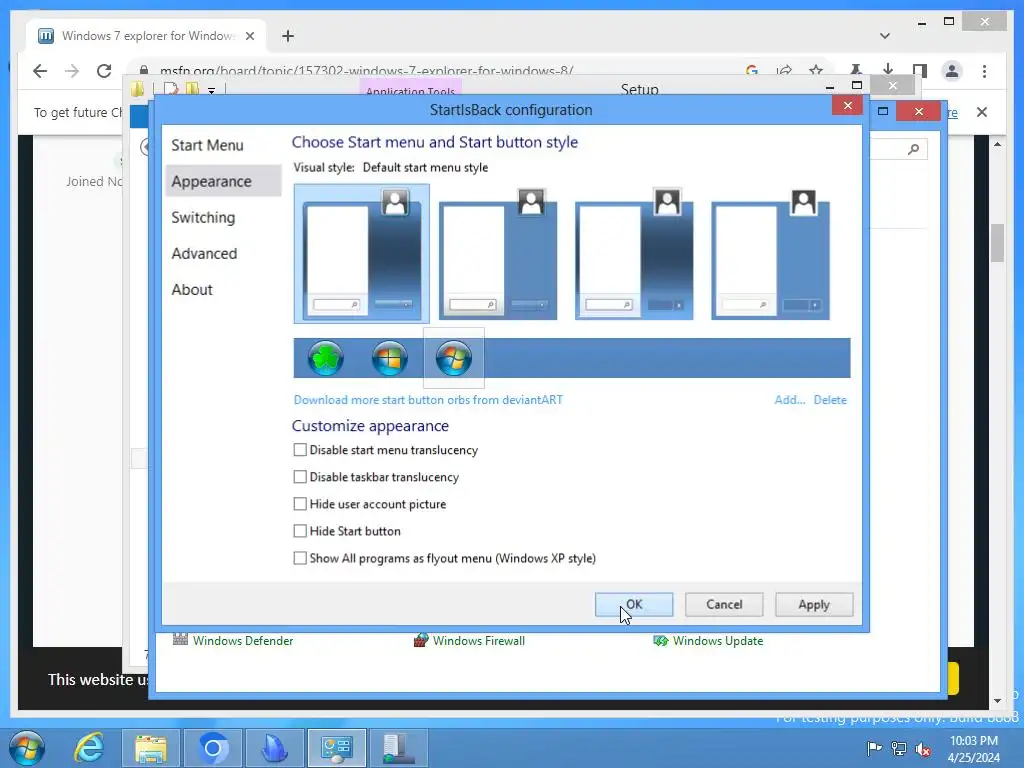1024x768 pixels.
Task: Open Chrome tab search chevron
Action: pyautogui.click(x=885, y=36)
